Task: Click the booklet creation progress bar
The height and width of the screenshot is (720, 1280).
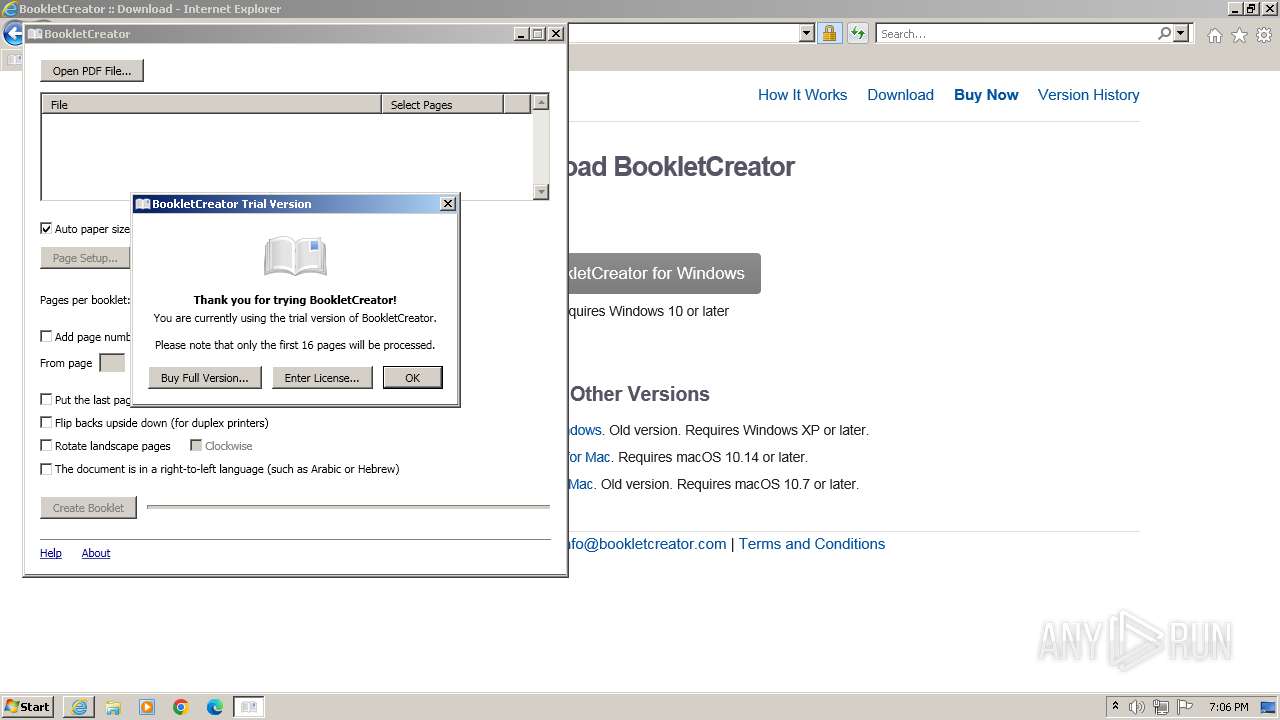Action: (x=348, y=507)
